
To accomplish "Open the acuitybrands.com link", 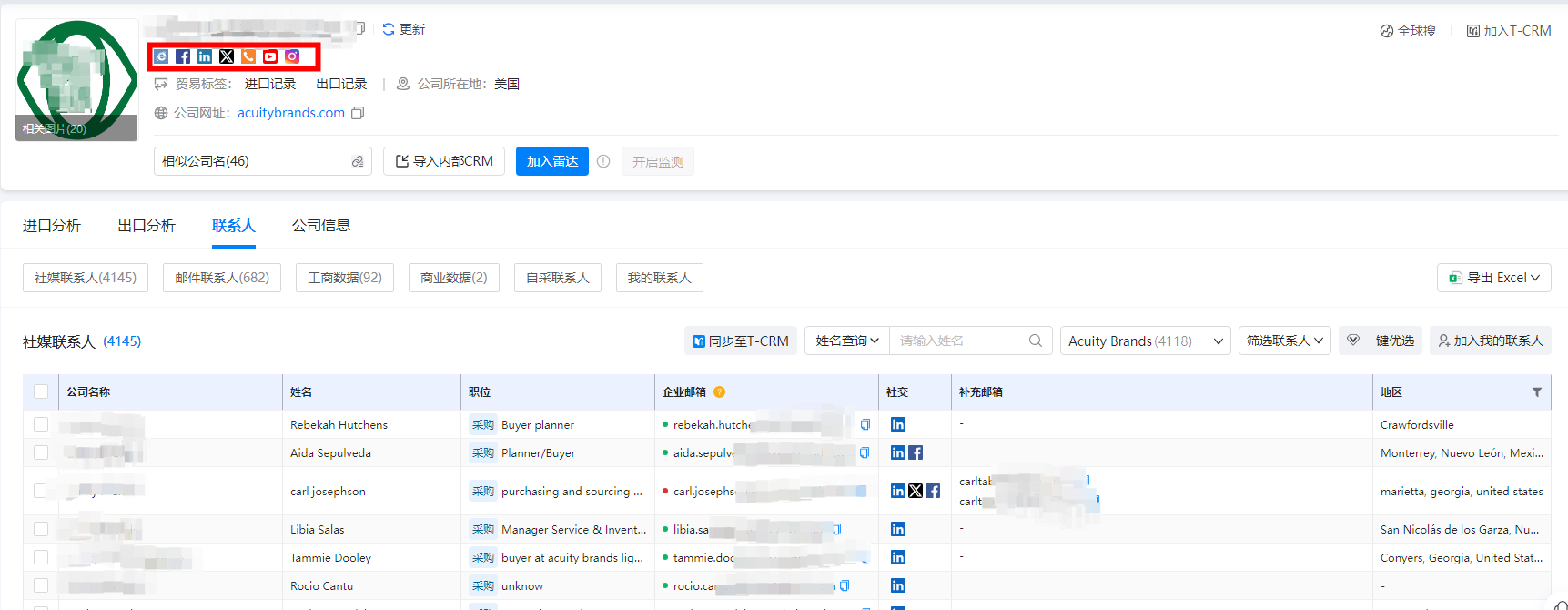I will (290, 113).
